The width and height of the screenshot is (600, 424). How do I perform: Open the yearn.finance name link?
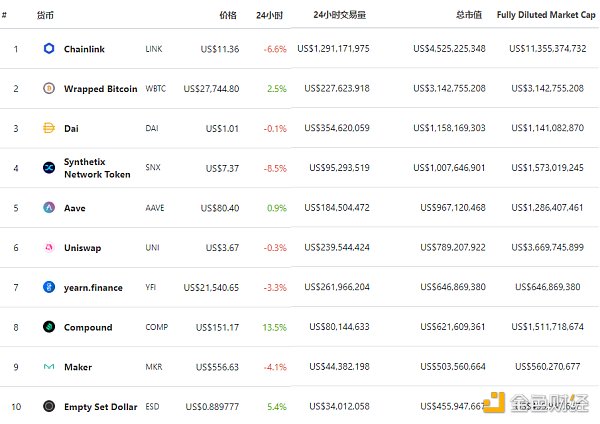click(x=93, y=288)
